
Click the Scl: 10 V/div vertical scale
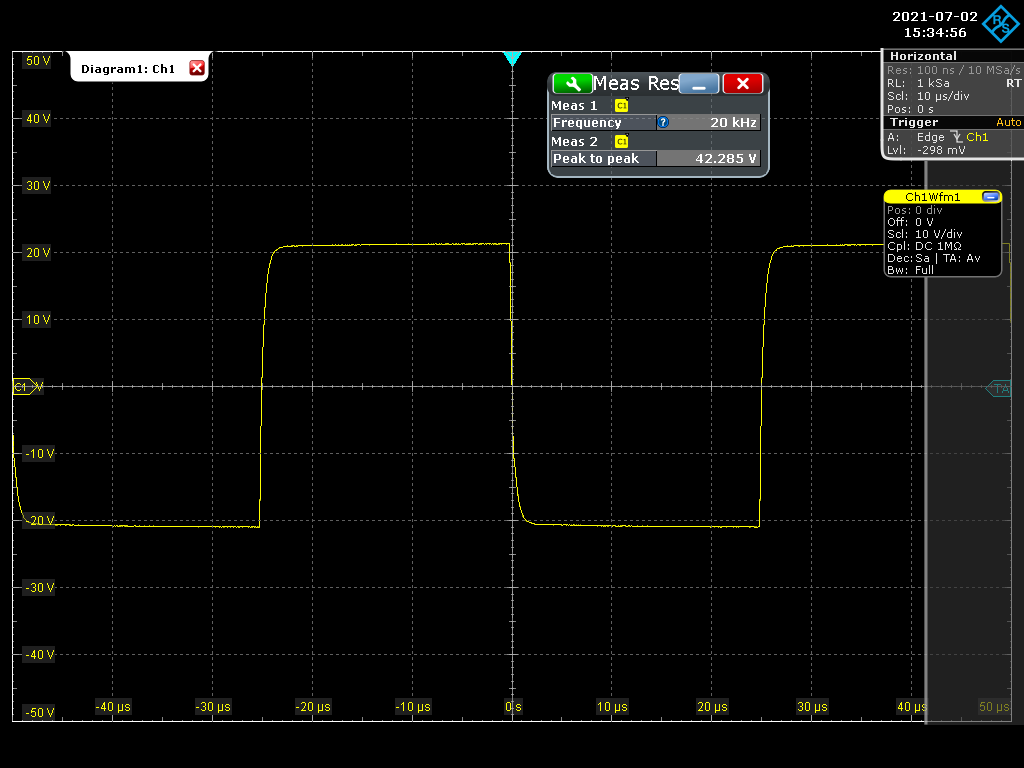(x=924, y=234)
